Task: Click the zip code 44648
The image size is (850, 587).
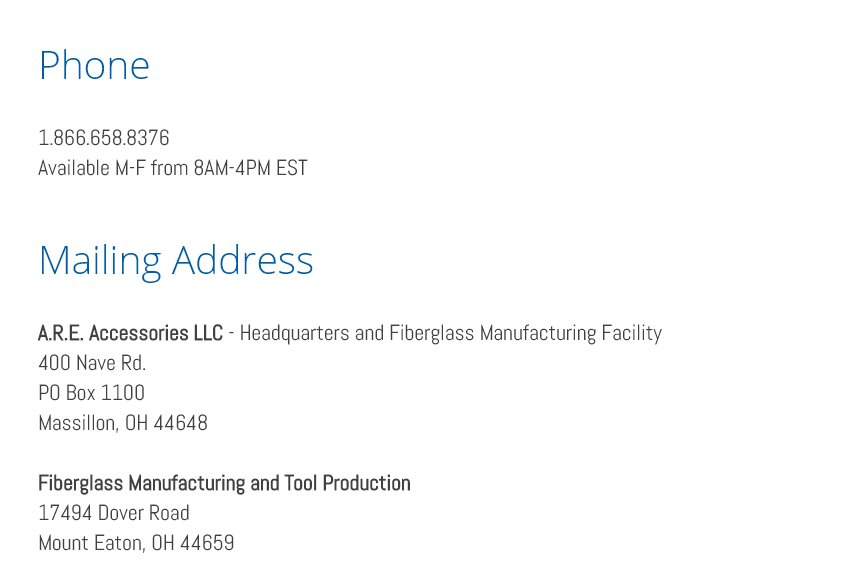Action: point(181,423)
